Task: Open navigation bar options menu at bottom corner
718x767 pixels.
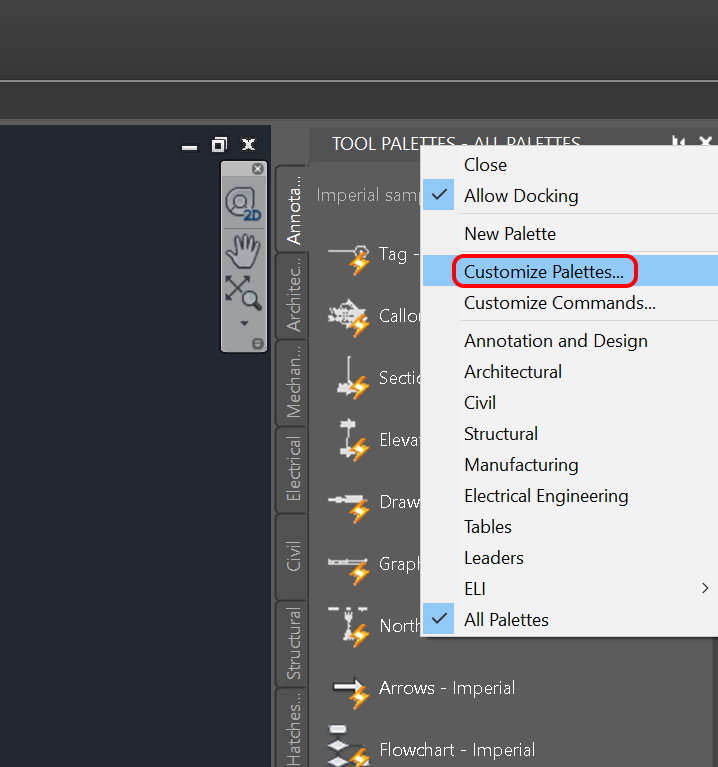Action: click(258, 343)
